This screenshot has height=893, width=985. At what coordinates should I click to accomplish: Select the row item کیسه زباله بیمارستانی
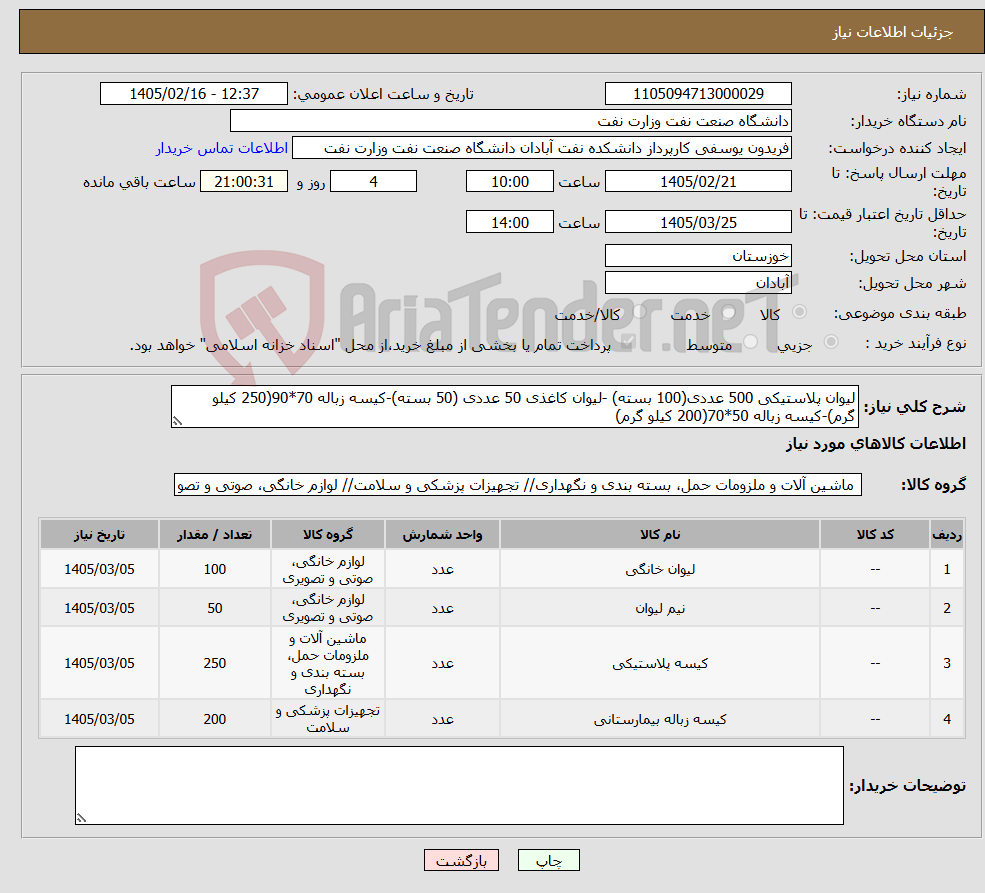pyautogui.click(x=660, y=719)
